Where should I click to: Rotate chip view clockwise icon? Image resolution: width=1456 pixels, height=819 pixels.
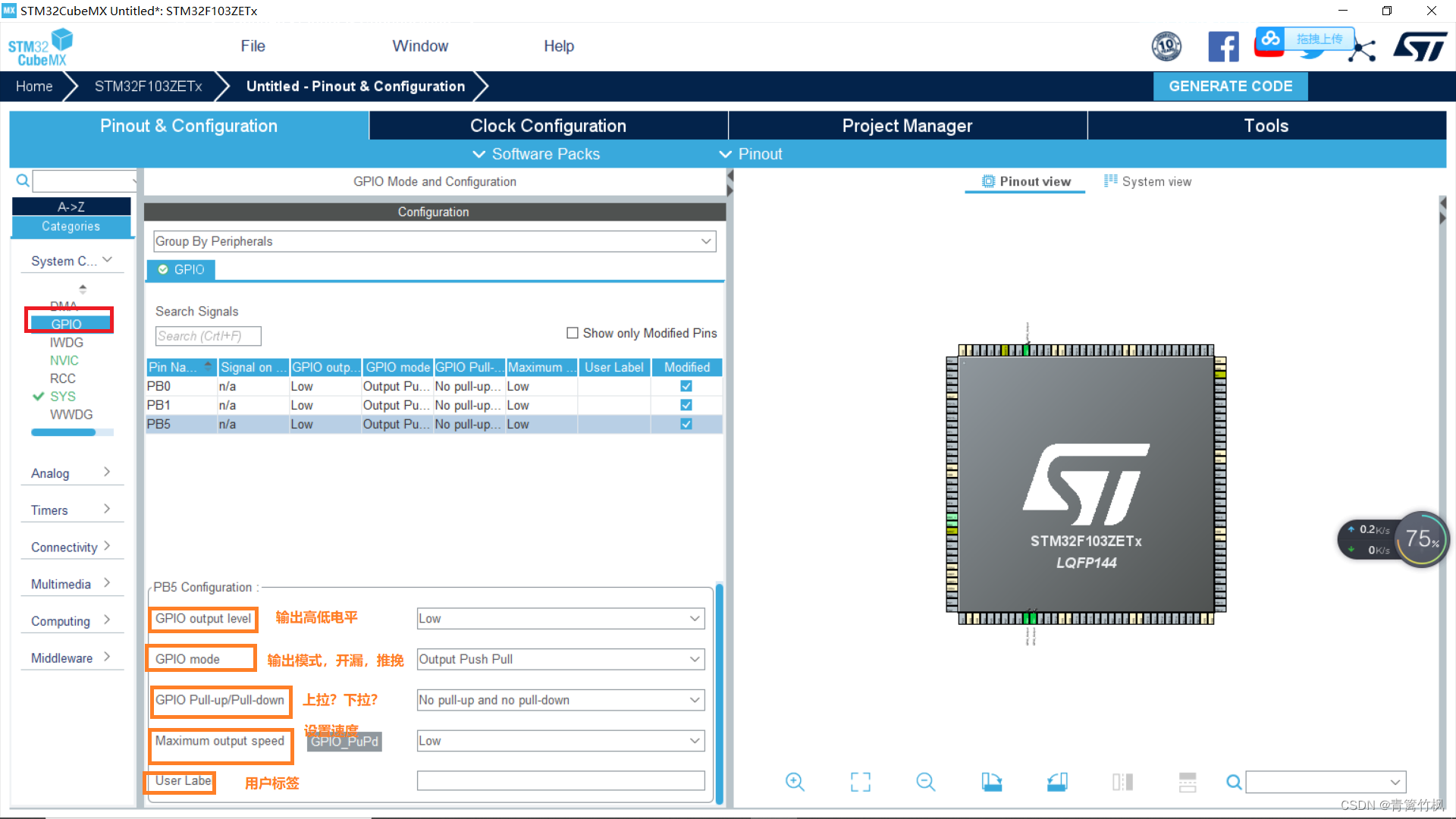coord(991,782)
